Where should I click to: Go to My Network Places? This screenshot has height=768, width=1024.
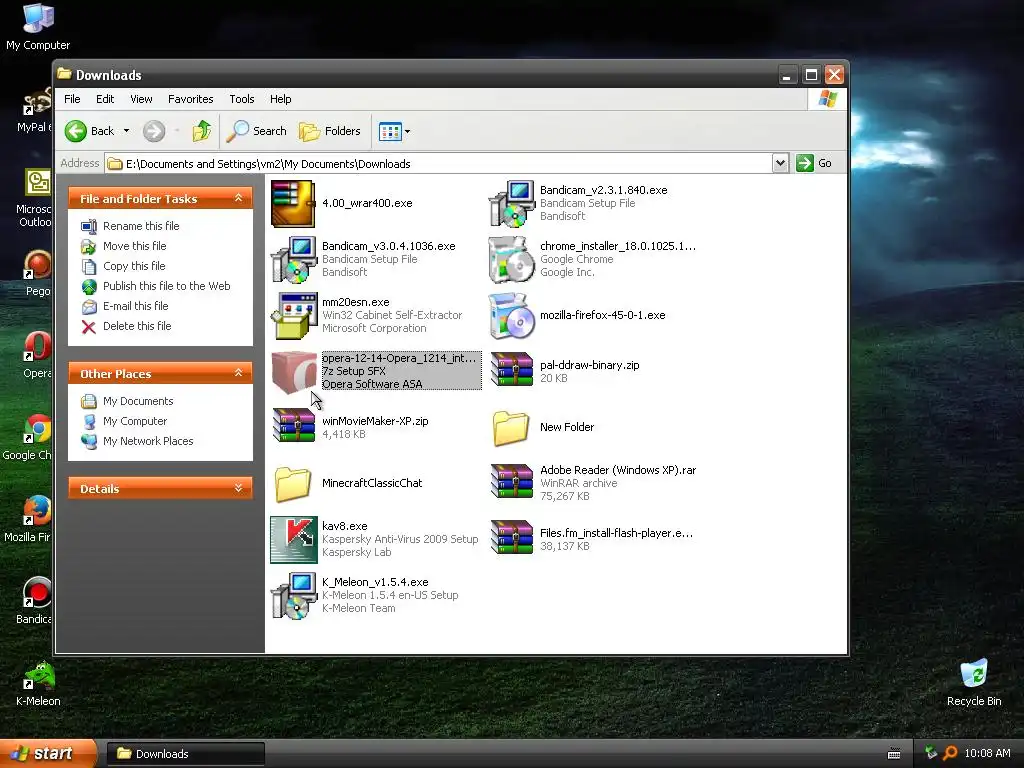pos(148,441)
